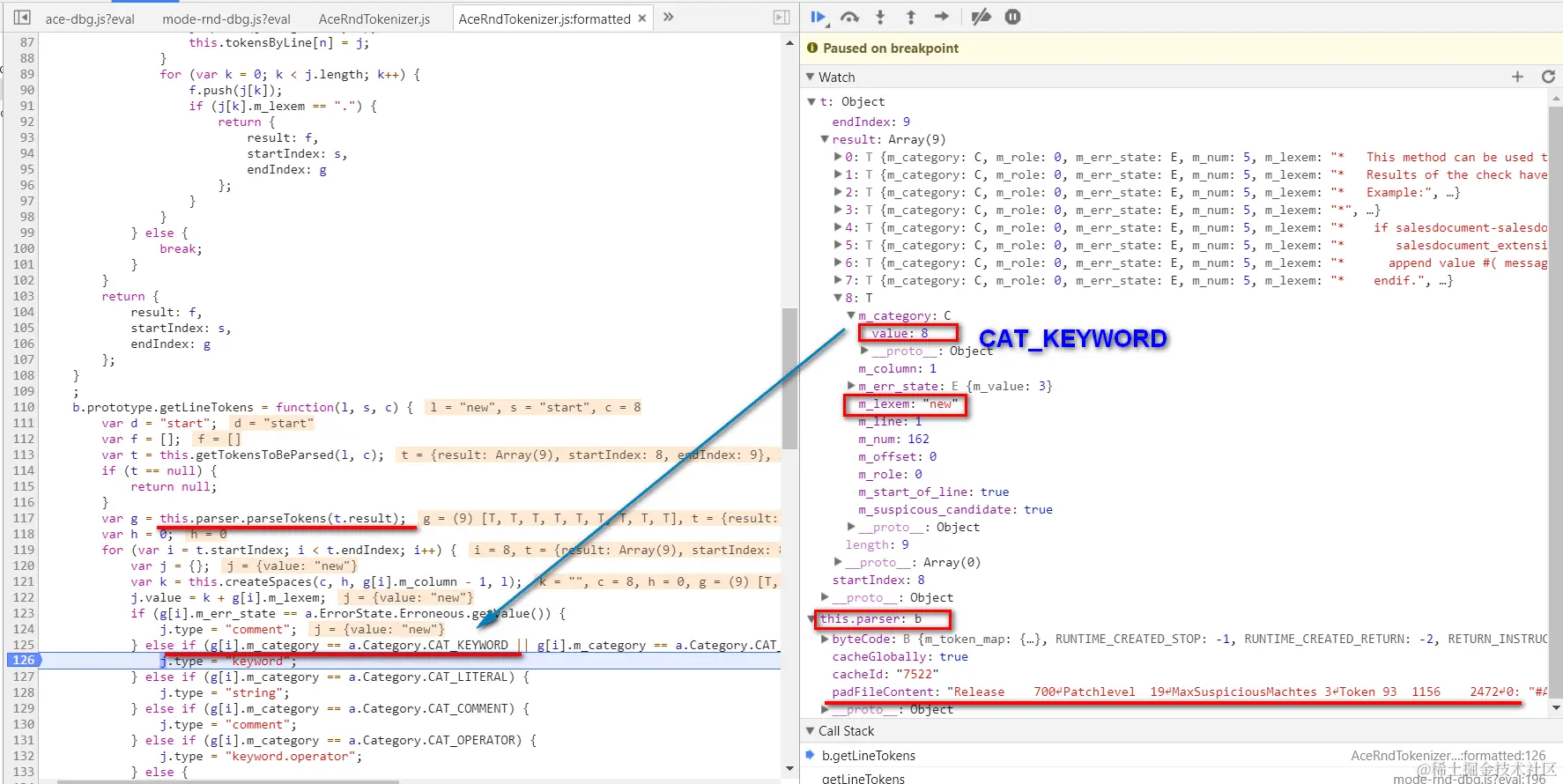Step out of current function
The image size is (1563, 784).
click(911, 17)
